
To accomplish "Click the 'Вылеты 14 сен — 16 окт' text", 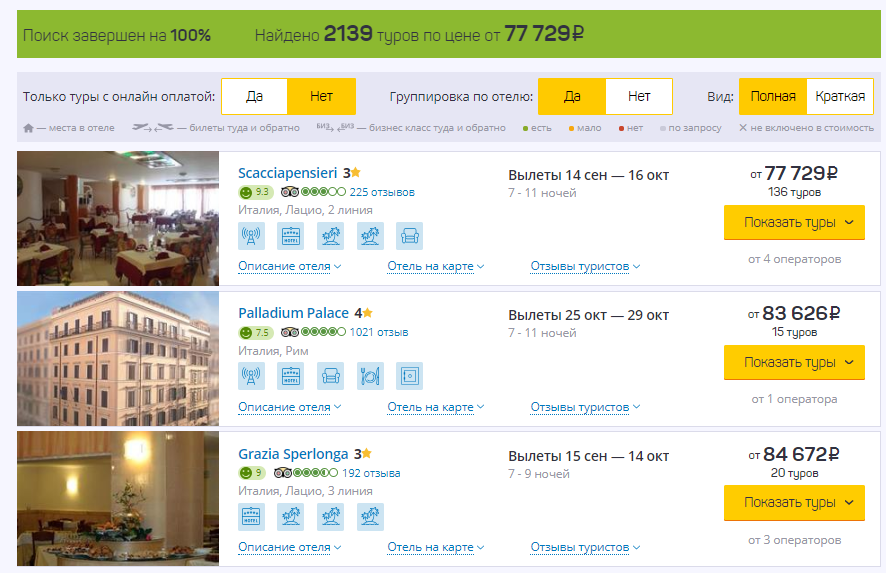I will (x=588, y=175).
